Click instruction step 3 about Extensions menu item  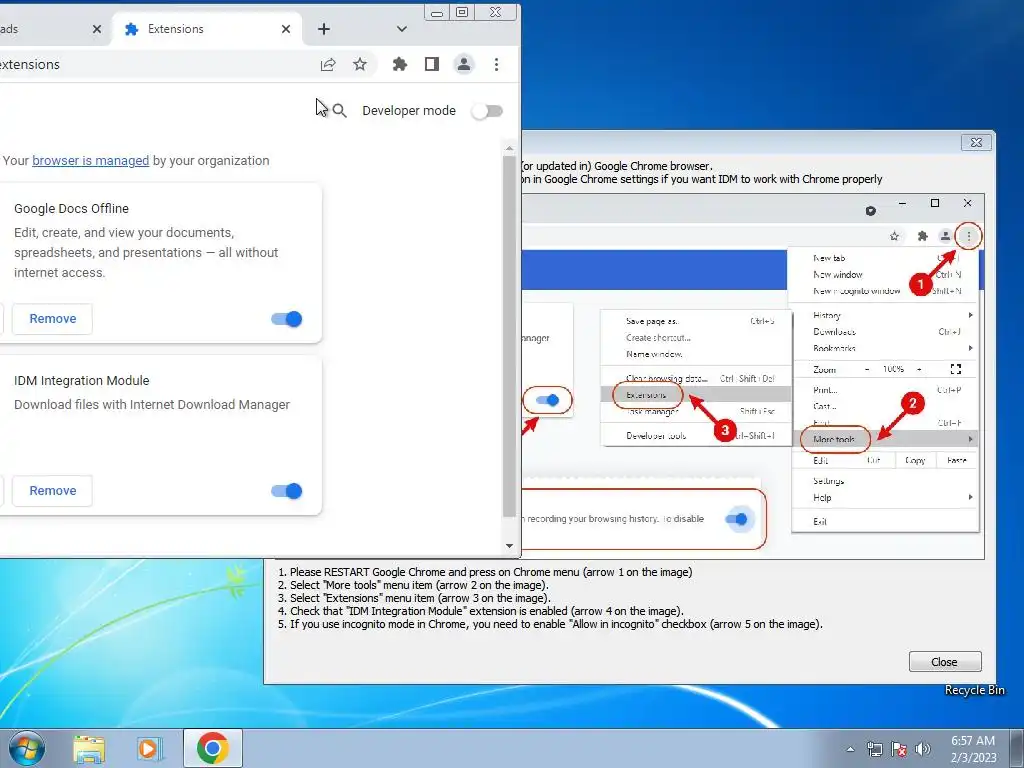point(414,598)
